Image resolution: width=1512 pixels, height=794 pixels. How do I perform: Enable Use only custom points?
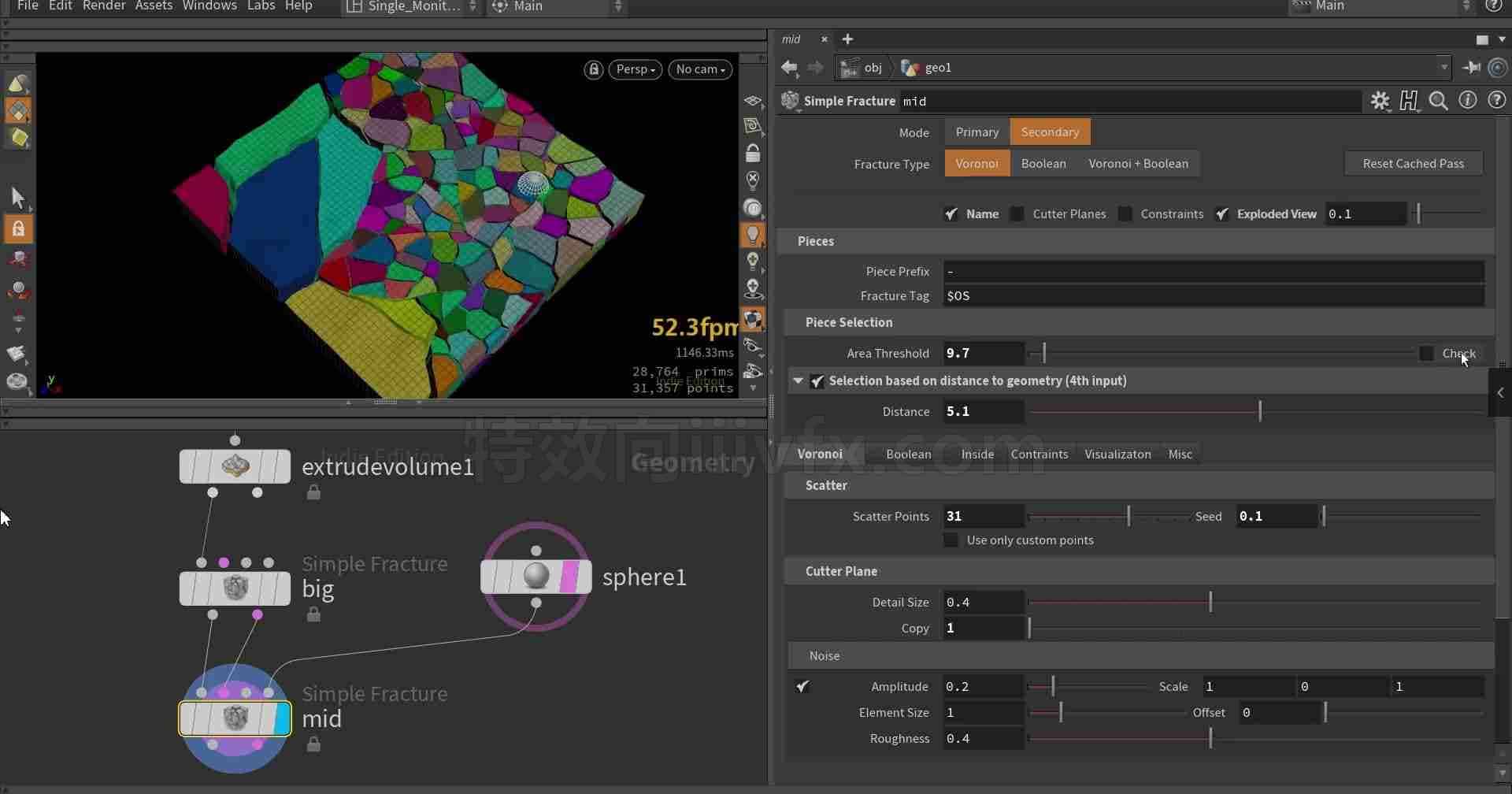pyautogui.click(x=951, y=540)
